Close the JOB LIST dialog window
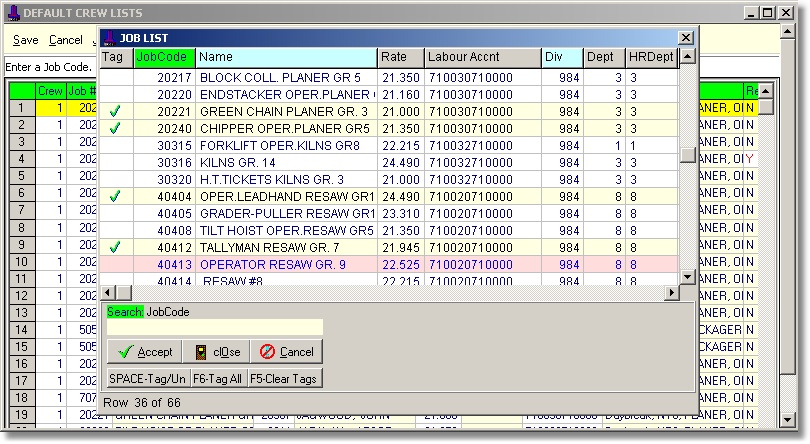The height and width of the screenshot is (444, 810). [x=686, y=37]
